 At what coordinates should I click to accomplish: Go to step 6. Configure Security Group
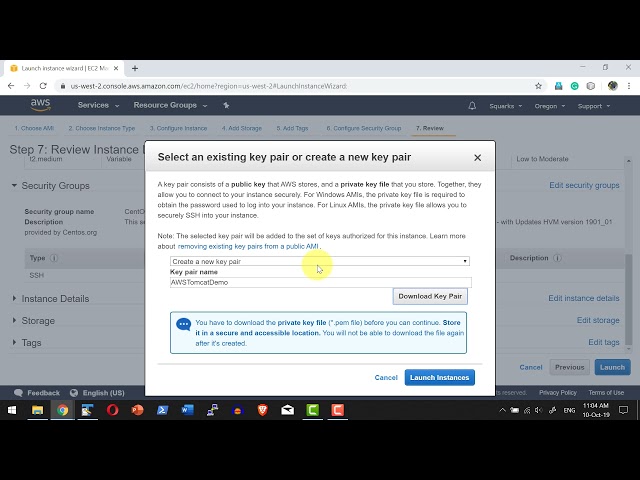[364, 128]
